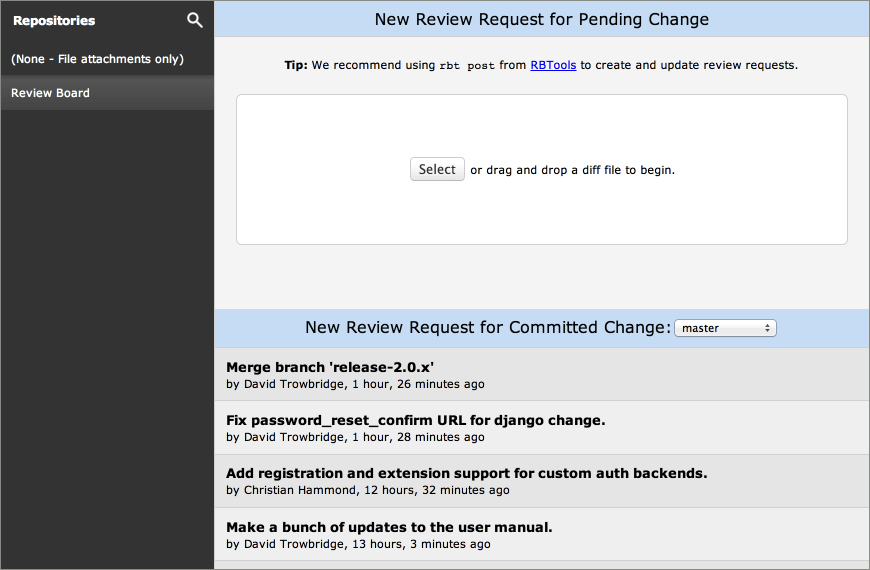
Task: Click the diff file drag and drop area
Action: [x=542, y=169]
